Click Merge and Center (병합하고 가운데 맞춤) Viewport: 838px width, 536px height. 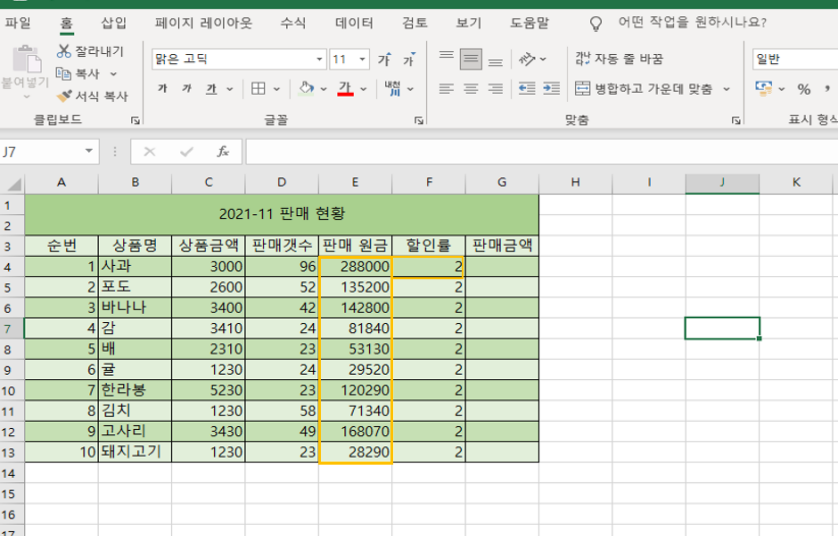[643, 89]
